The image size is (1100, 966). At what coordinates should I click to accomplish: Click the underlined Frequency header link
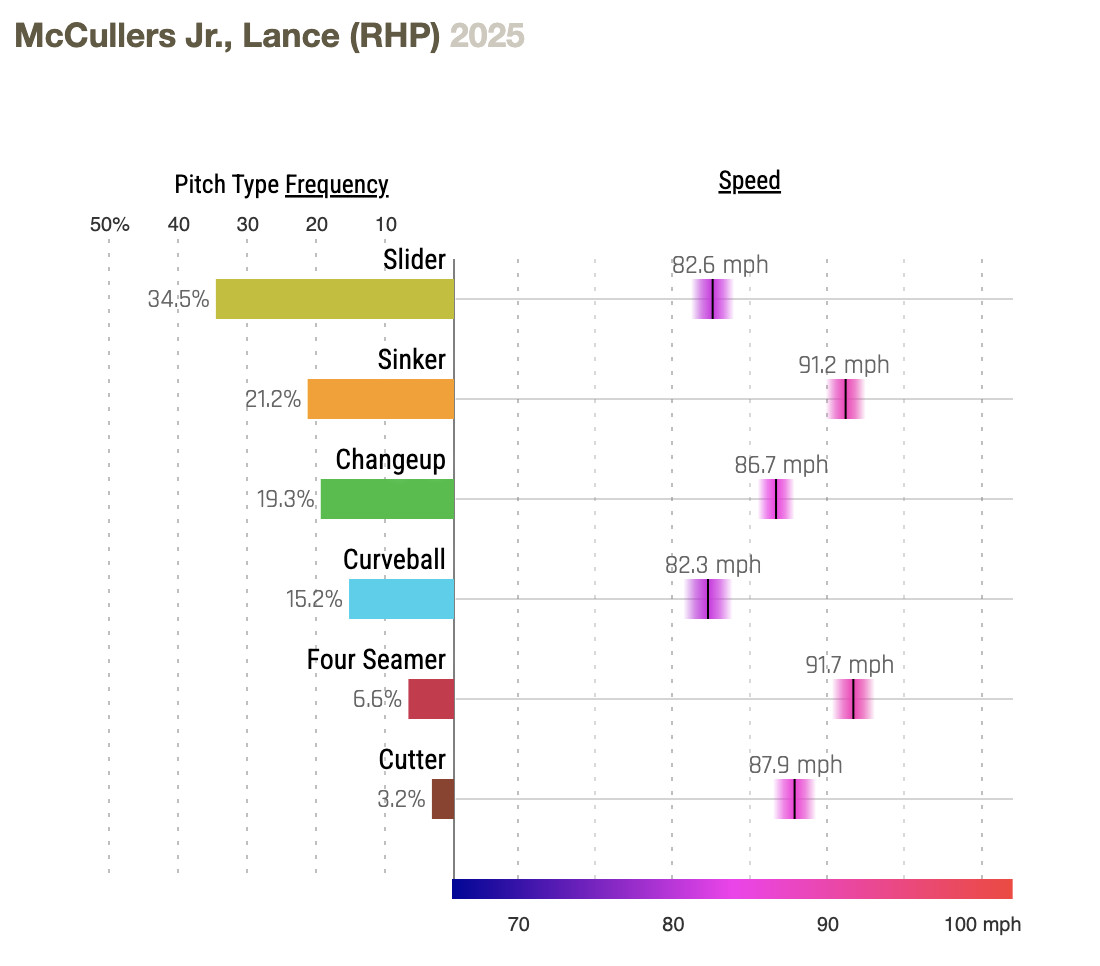tap(336, 185)
